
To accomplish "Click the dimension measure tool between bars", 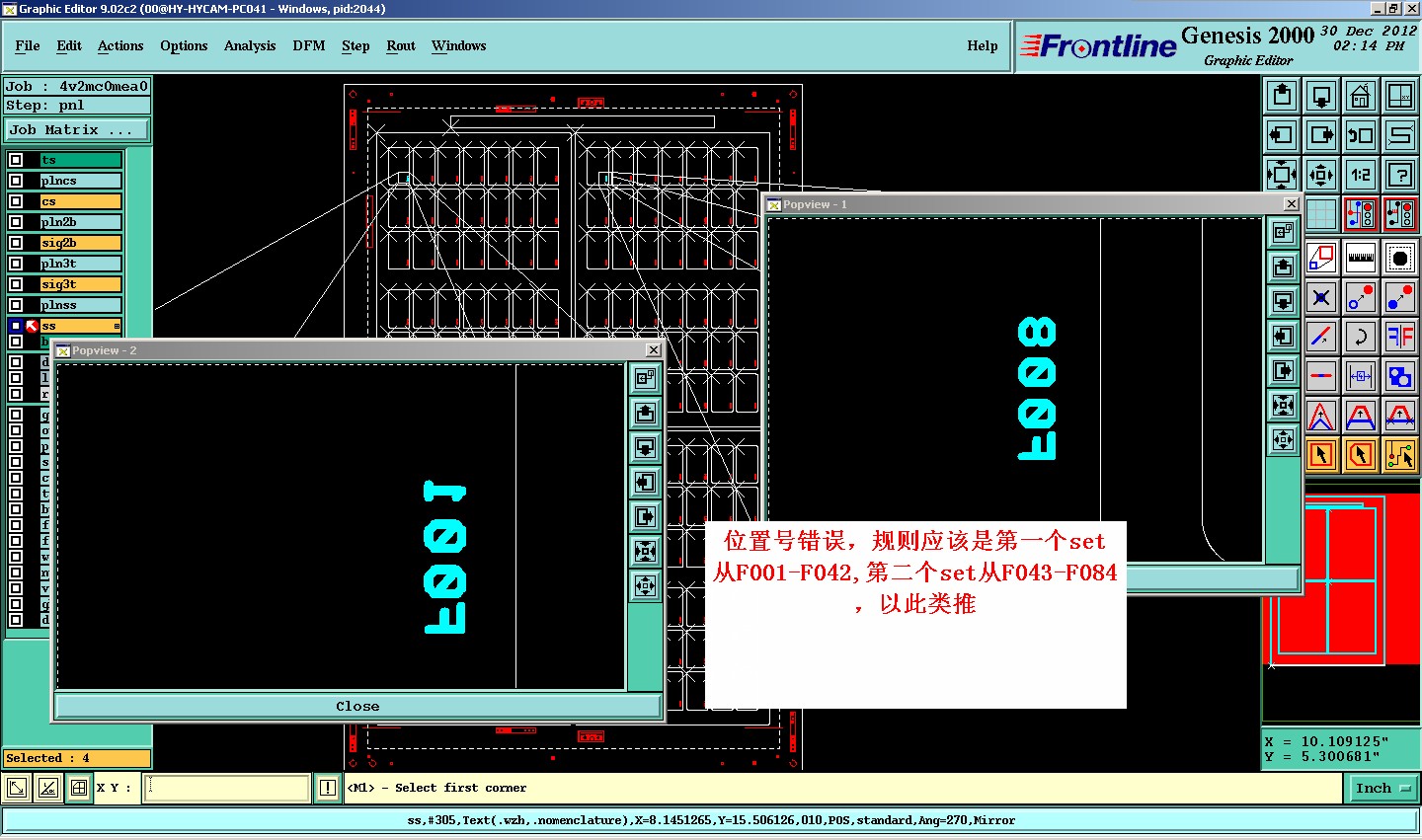I will 1361,376.
